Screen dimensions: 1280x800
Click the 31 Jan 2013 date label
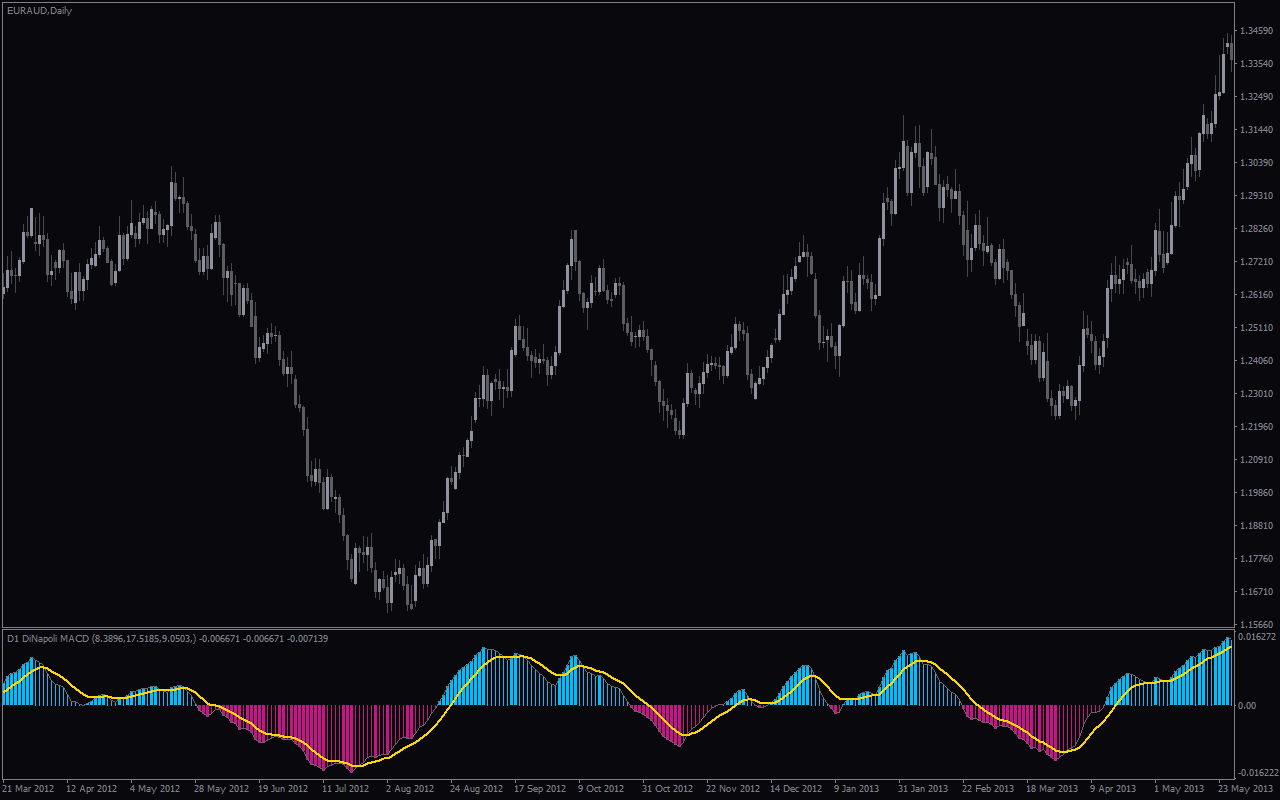[922, 789]
